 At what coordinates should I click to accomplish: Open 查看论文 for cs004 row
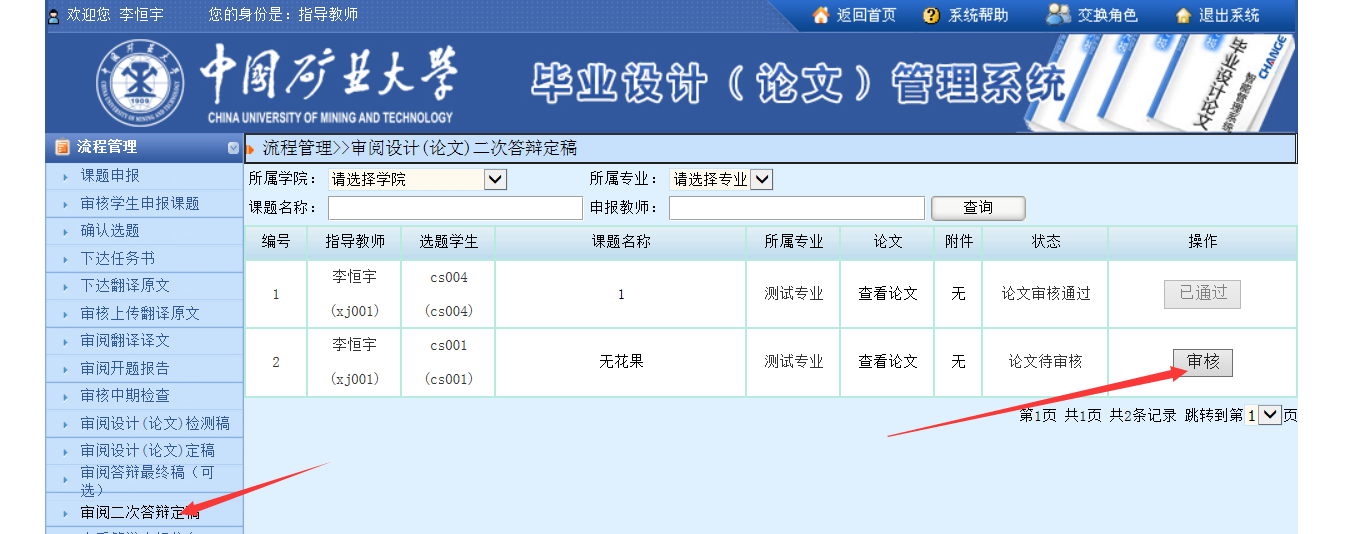point(887,294)
